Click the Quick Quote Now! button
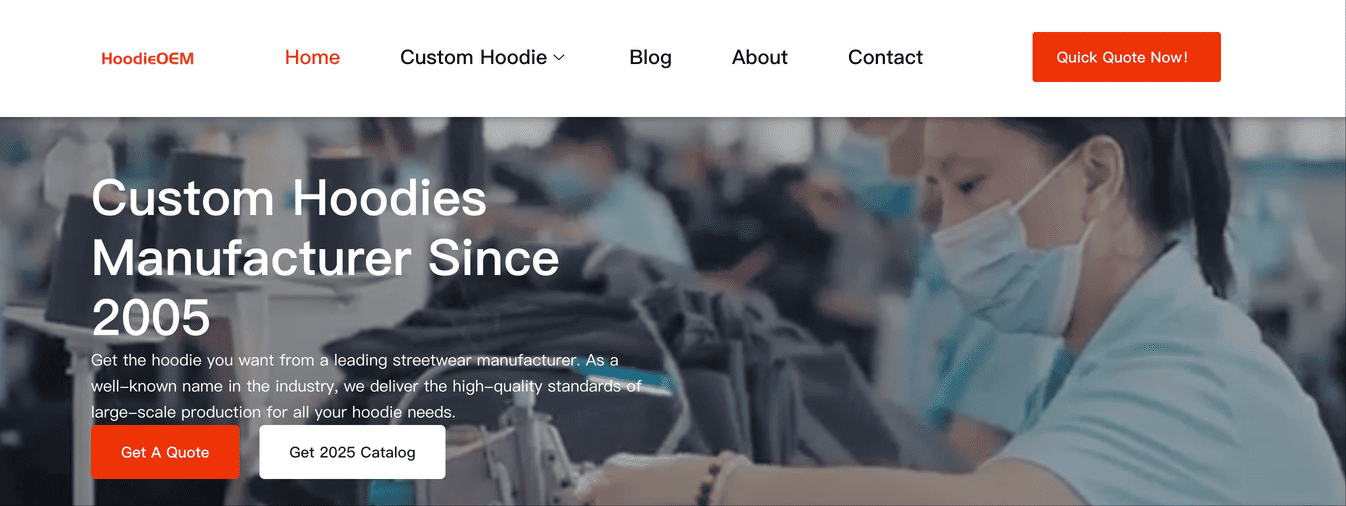 point(1126,57)
